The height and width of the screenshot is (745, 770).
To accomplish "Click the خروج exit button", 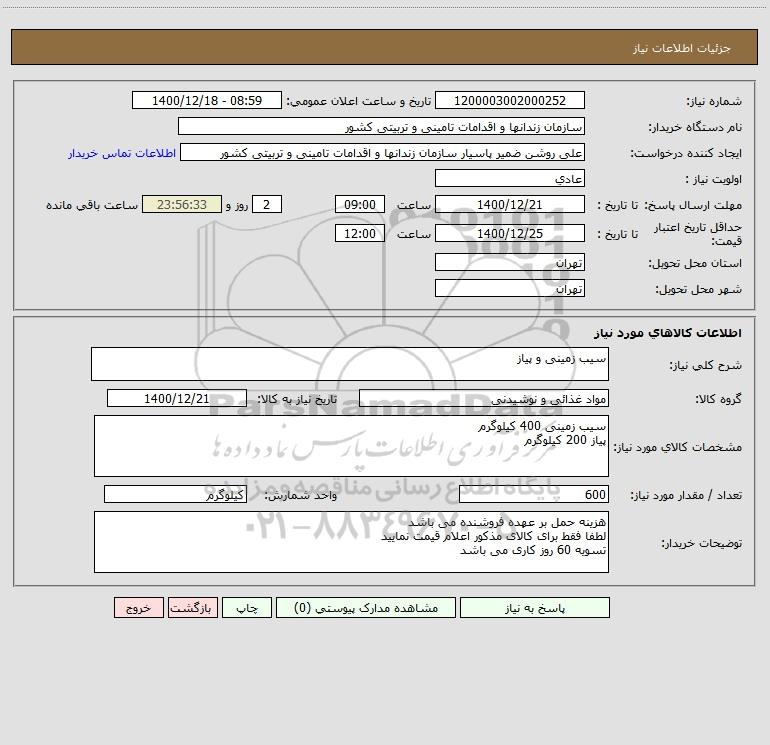I will pyautogui.click(x=138, y=607).
